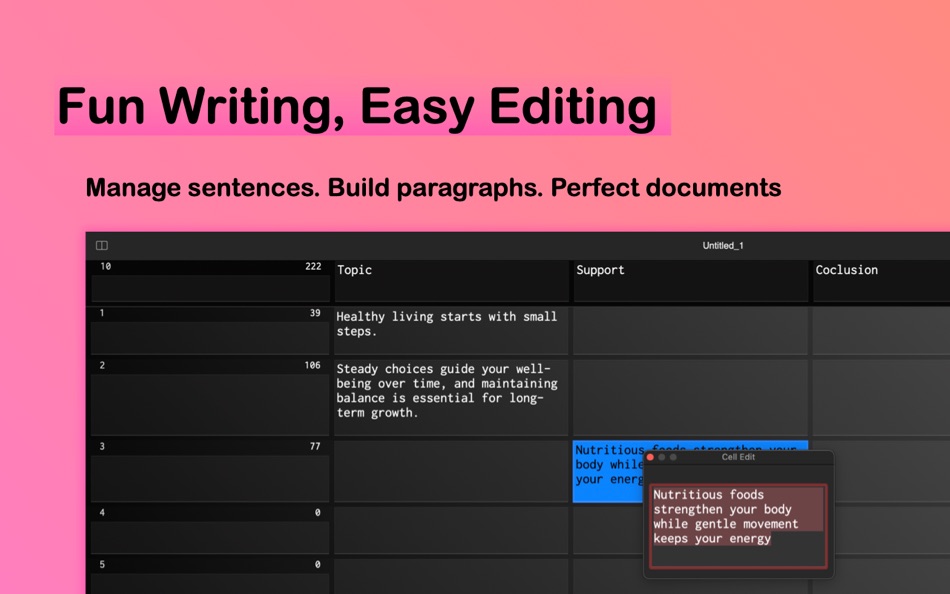The image size is (950, 594).
Task: Click the Cell Edit window title bar
Action: click(738, 457)
